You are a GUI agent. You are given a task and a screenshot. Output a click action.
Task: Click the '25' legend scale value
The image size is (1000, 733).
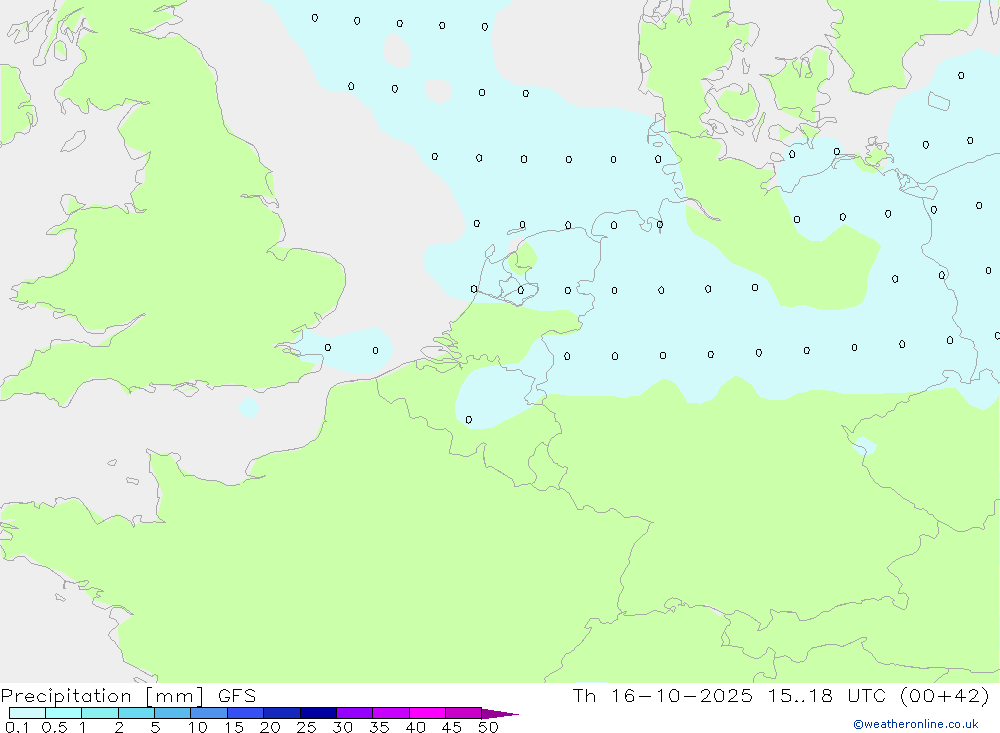point(307,727)
